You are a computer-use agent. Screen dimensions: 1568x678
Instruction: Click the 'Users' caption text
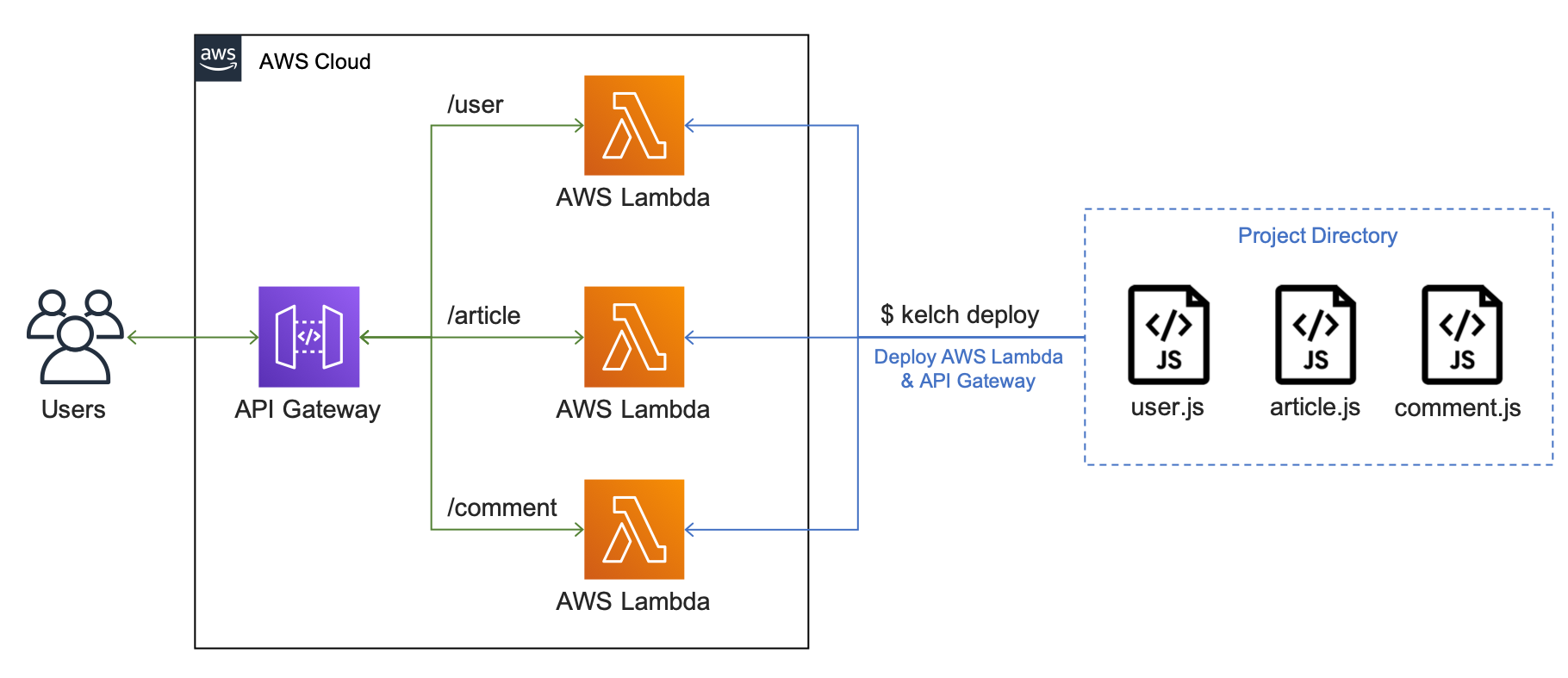coord(73,409)
